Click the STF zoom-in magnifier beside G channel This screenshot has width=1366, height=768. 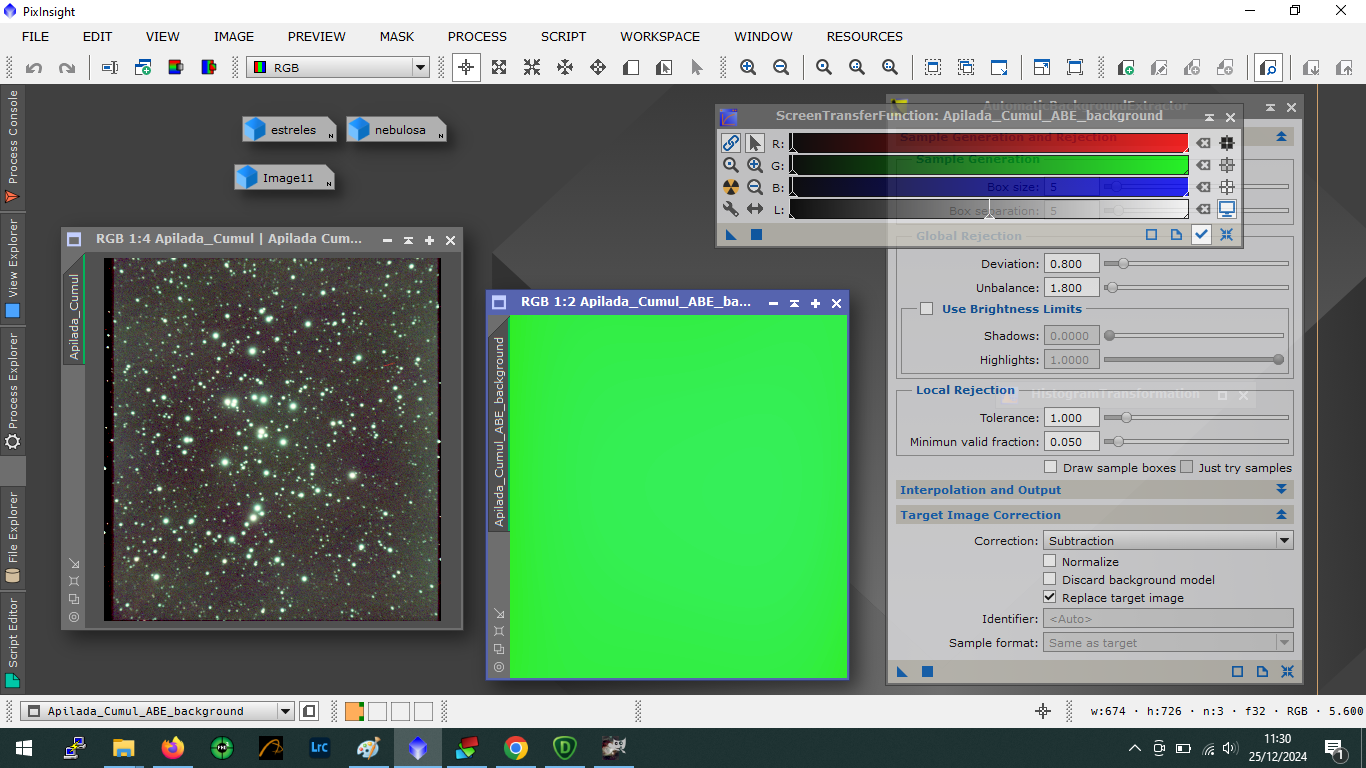pyautogui.click(x=755, y=165)
